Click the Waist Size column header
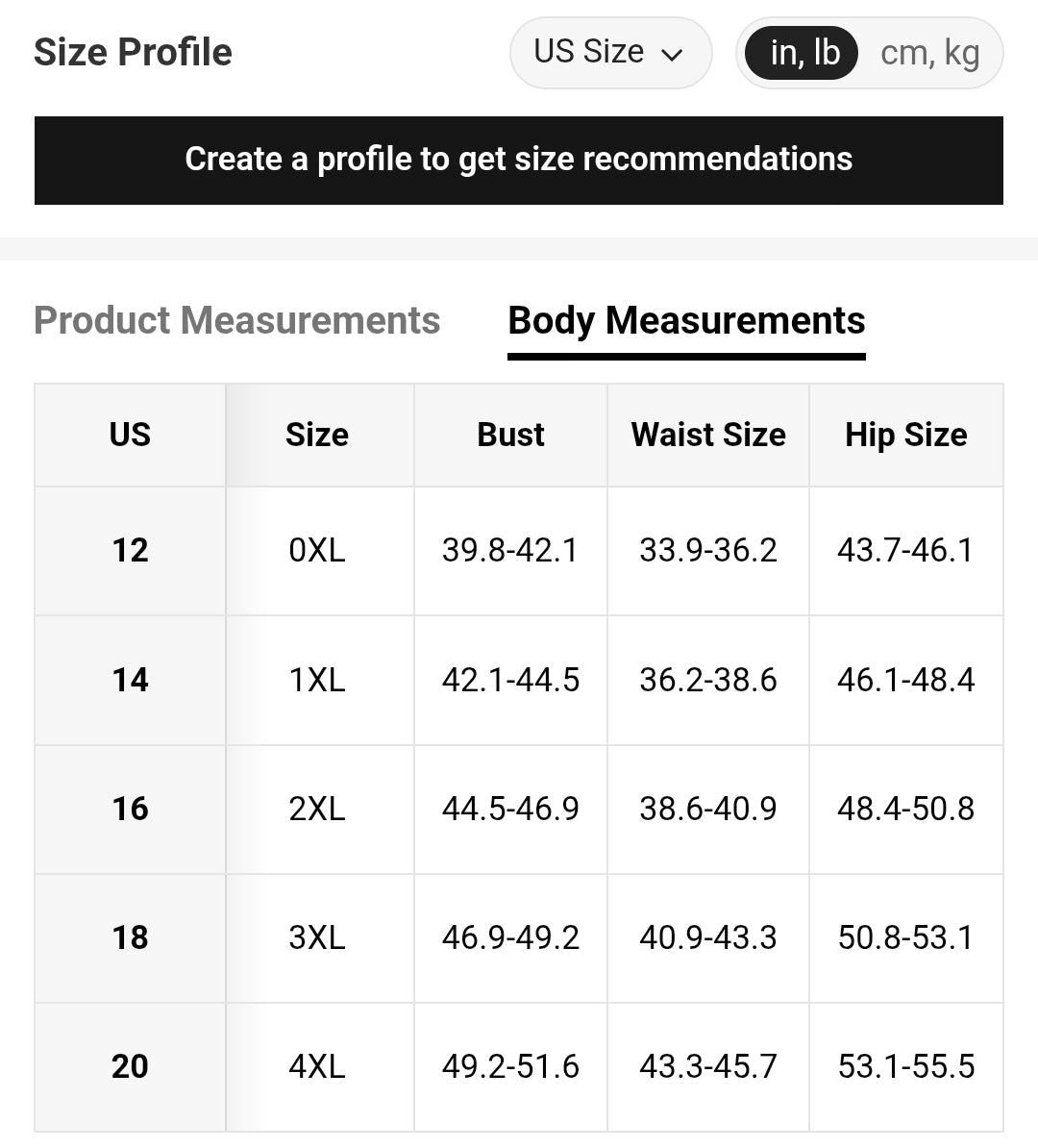Image resolution: width=1038 pixels, height=1148 pixels. click(x=708, y=435)
